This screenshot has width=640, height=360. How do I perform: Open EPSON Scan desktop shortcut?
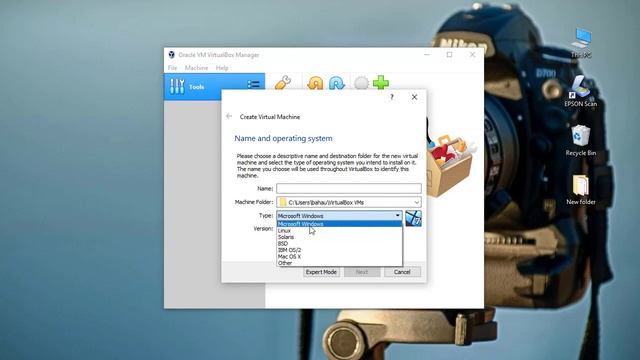pyautogui.click(x=580, y=91)
